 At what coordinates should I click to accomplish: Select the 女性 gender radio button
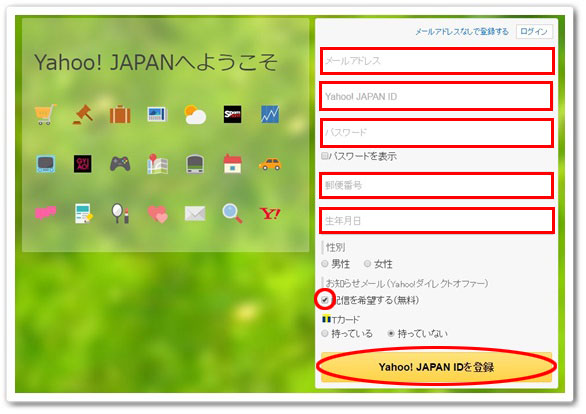click(367, 264)
